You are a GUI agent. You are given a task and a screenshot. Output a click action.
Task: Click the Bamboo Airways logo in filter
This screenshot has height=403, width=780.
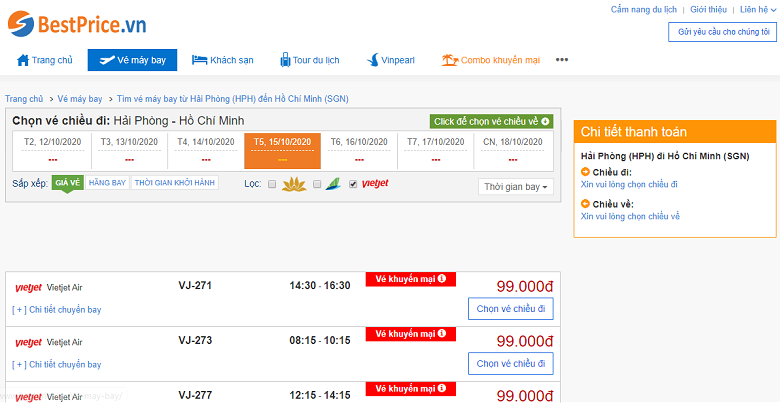pyautogui.click(x=333, y=184)
